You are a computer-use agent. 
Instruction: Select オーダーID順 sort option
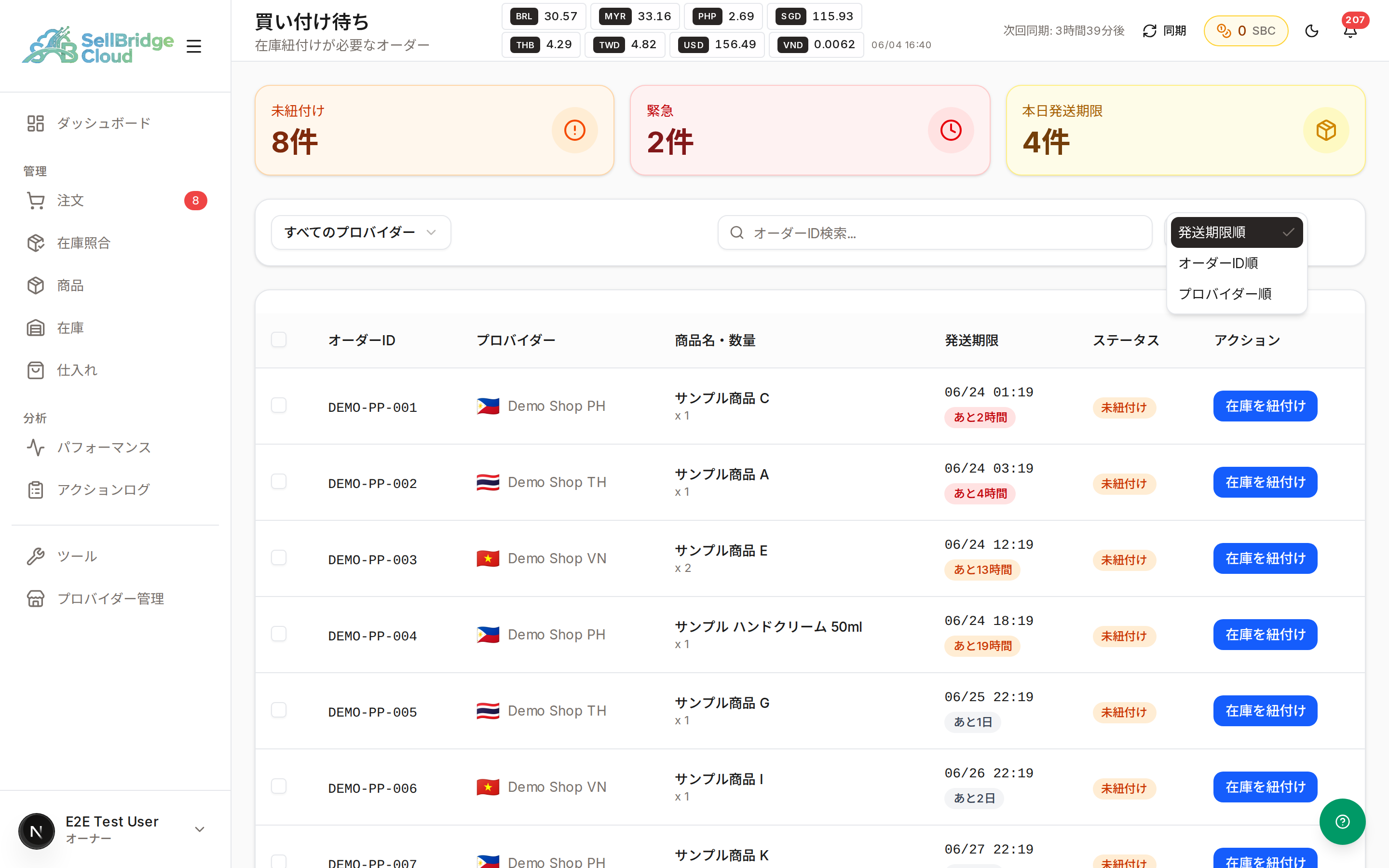(x=1236, y=263)
